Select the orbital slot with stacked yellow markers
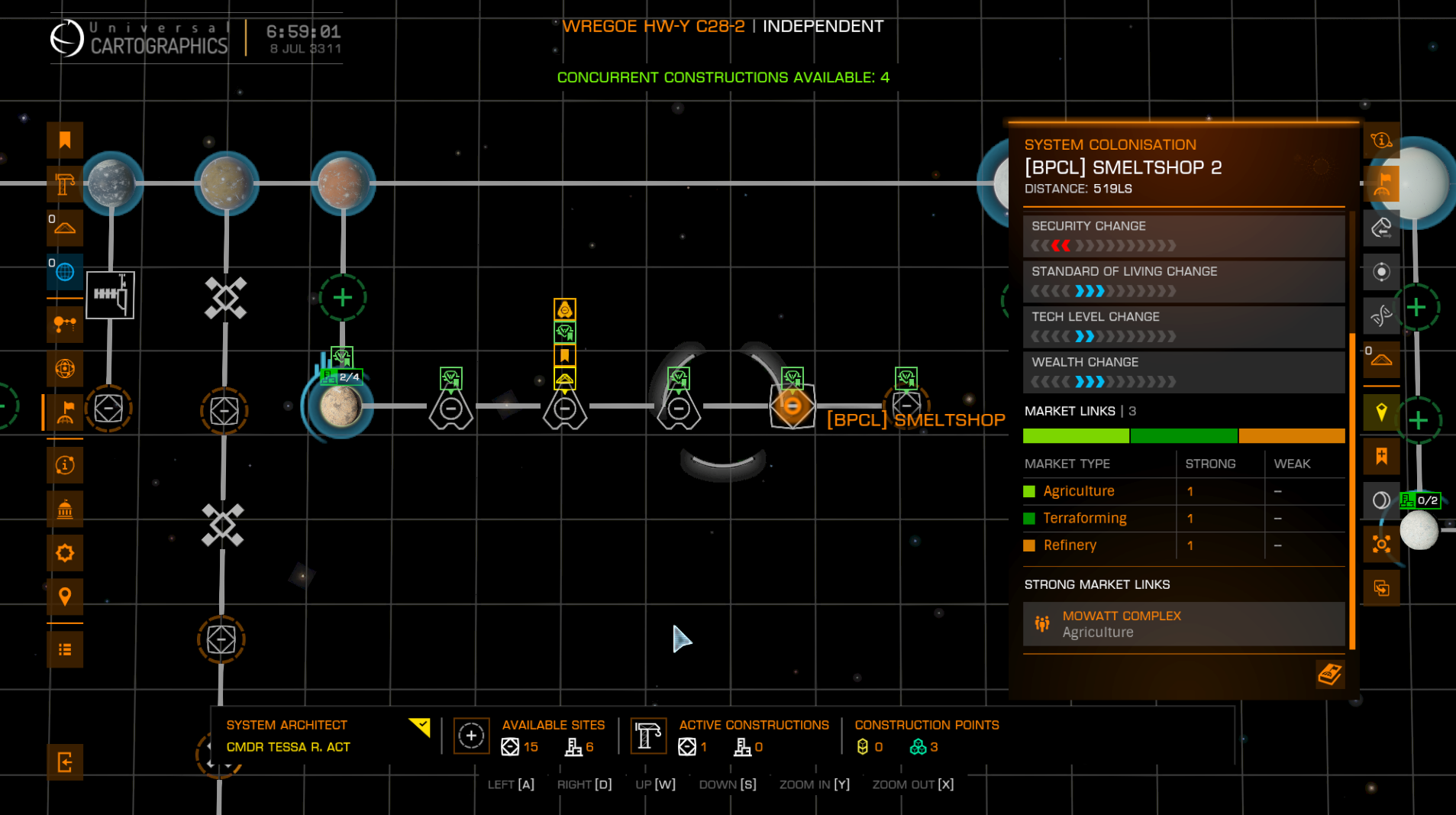The width and height of the screenshot is (1456, 815). click(x=565, y=410)
